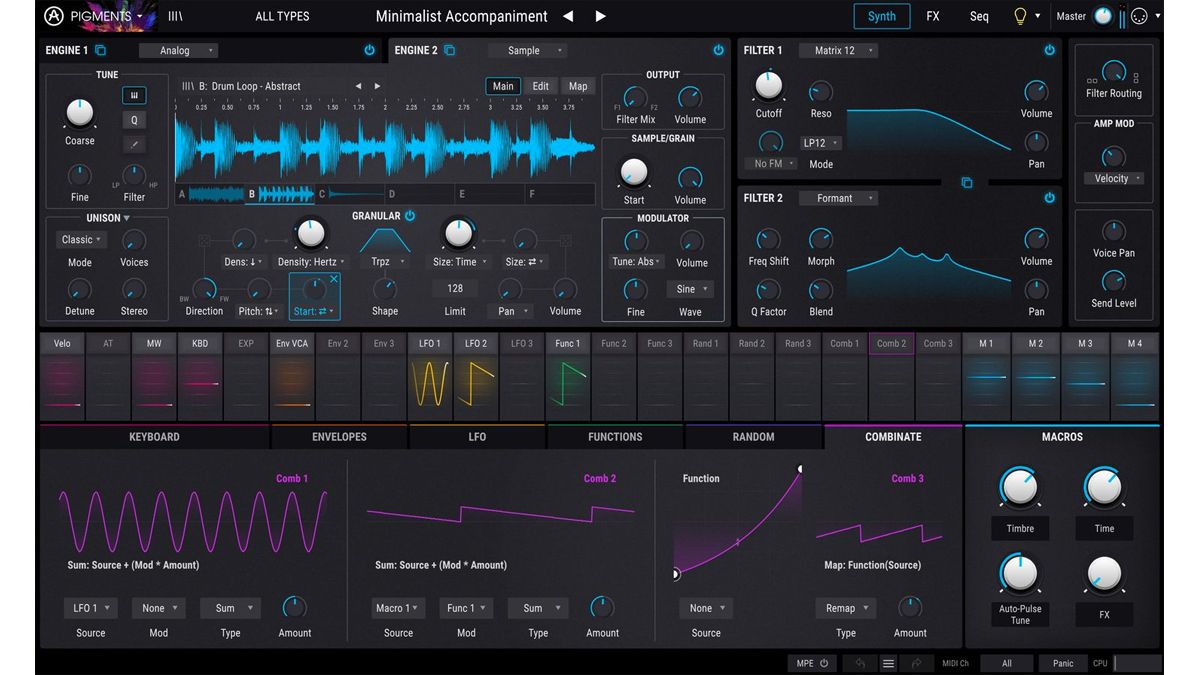Open the Functions modulation tab
The image size is (1200, 675).
[x=615, y=437]
